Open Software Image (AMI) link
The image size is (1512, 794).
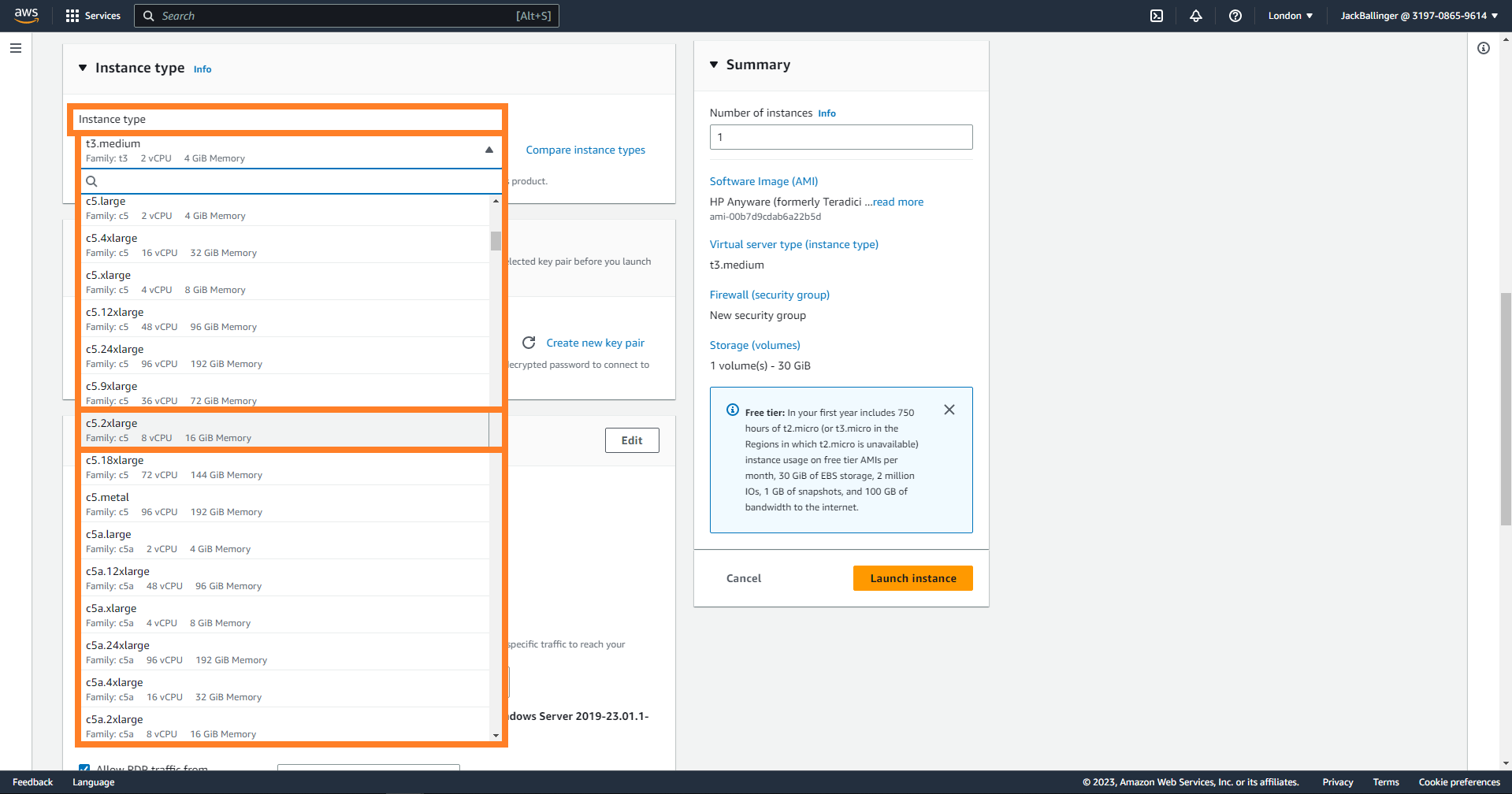[x=763, y=181]
